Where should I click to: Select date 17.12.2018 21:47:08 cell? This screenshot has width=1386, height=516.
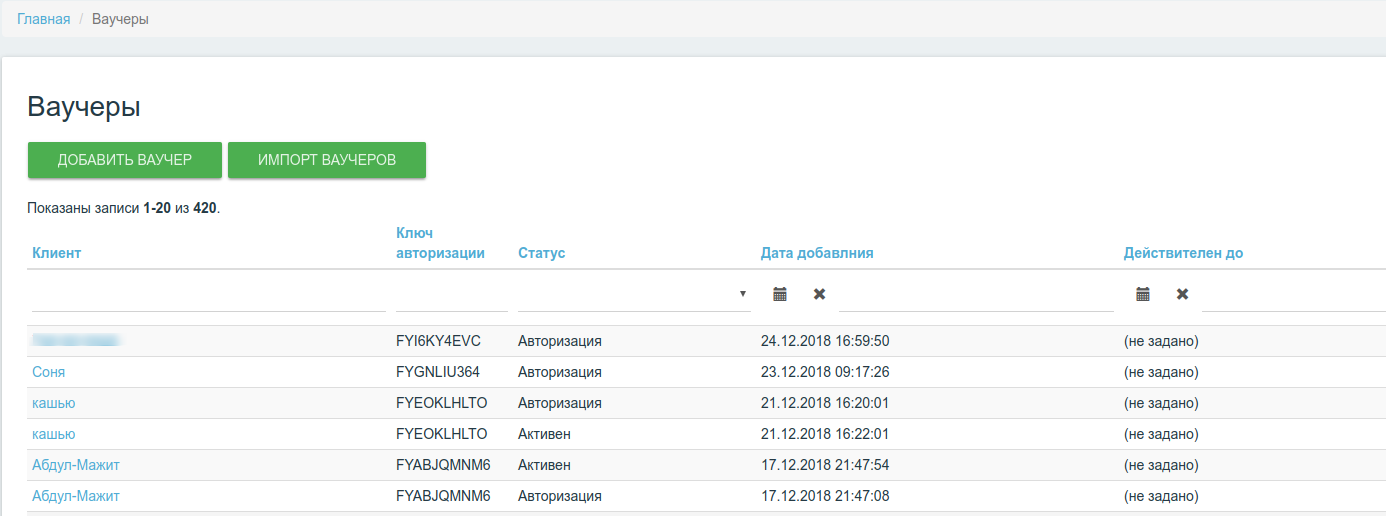(x=825, y=496)
